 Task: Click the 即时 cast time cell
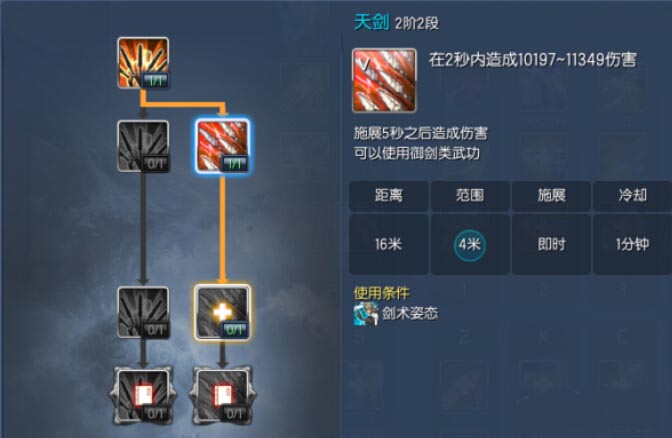[x=552, y=244]
